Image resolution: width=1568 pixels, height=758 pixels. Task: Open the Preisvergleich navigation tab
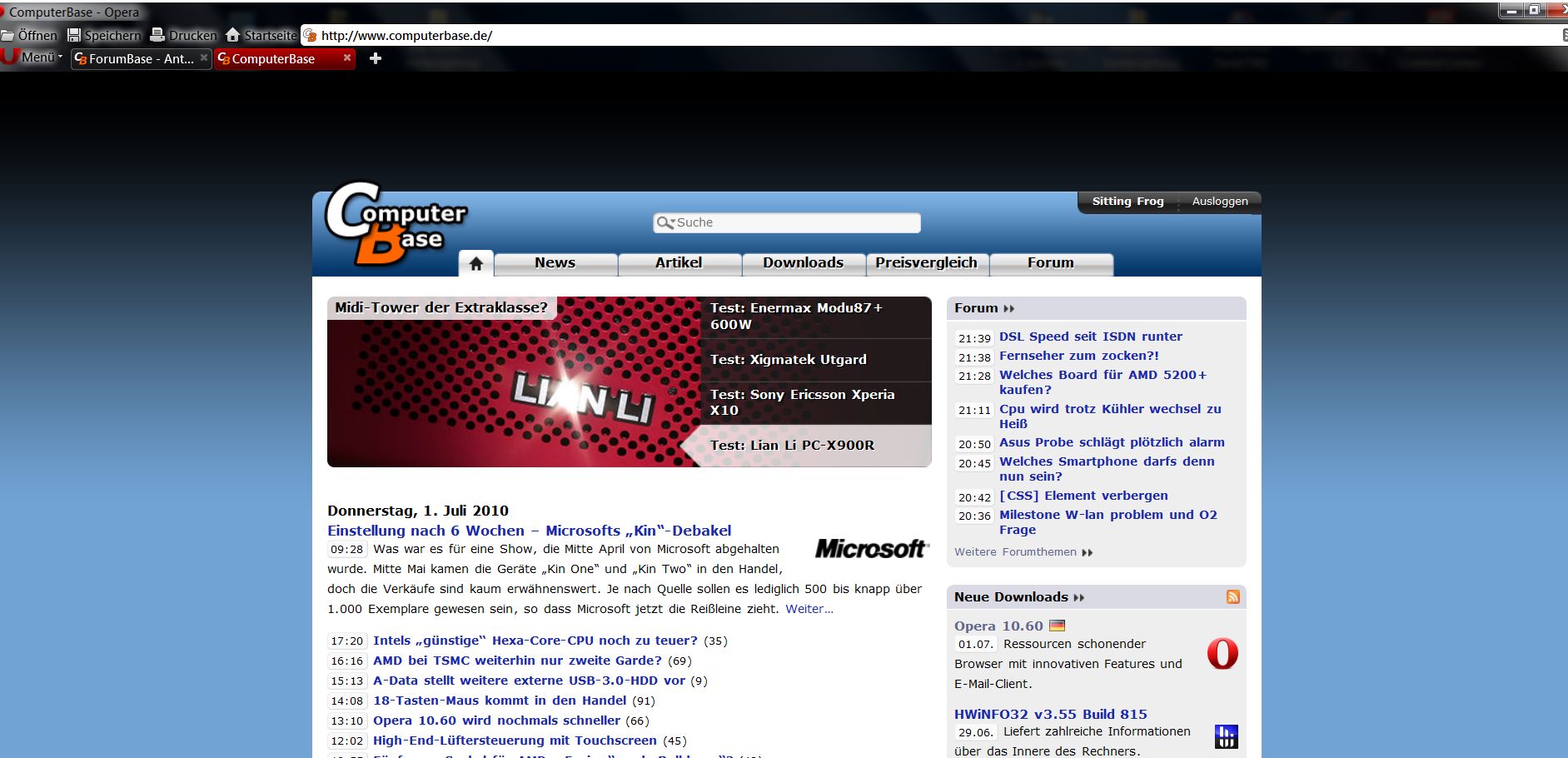click(x=927, y=263)
